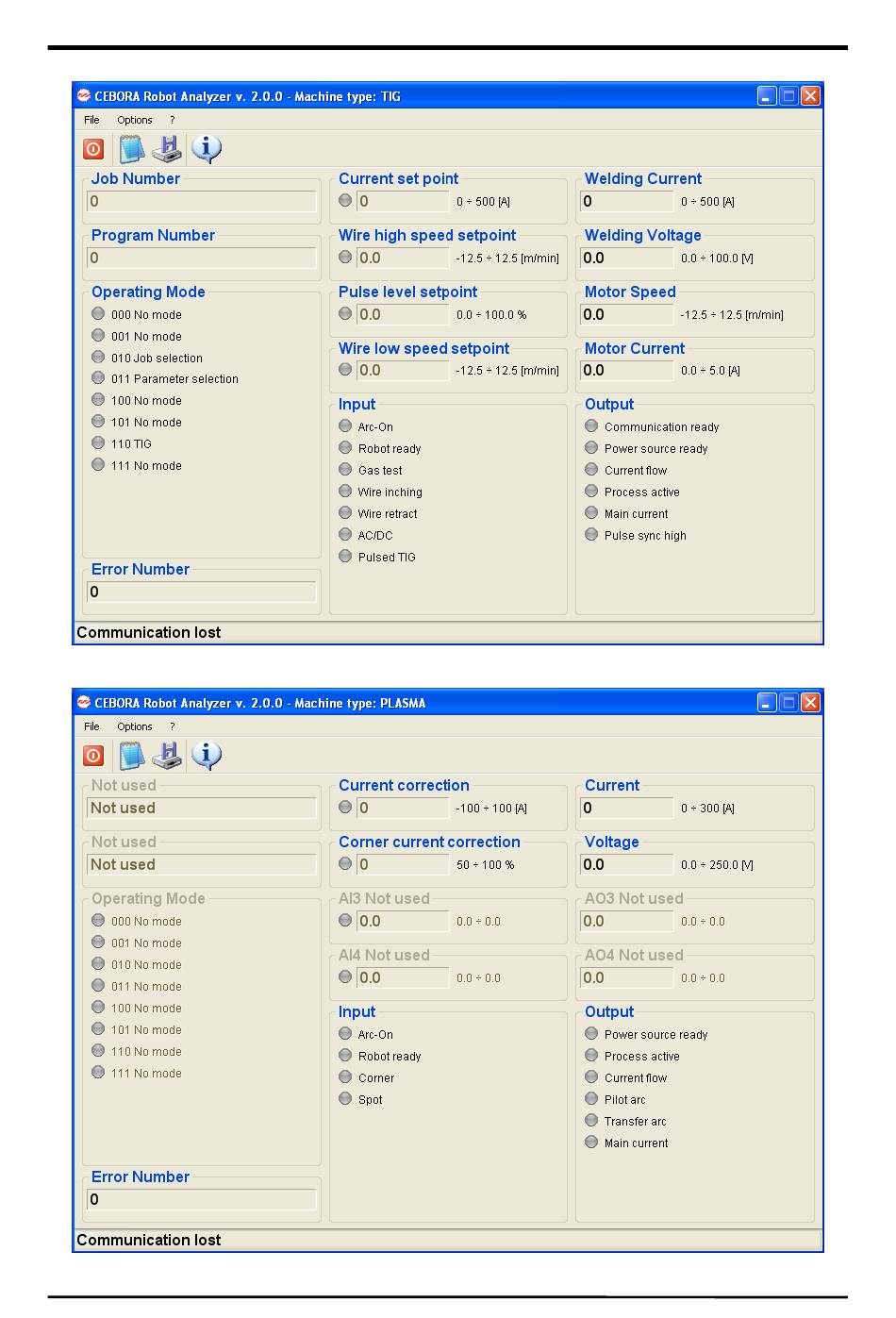Open the info bubble icon in PLASMA window

(206, 755)
